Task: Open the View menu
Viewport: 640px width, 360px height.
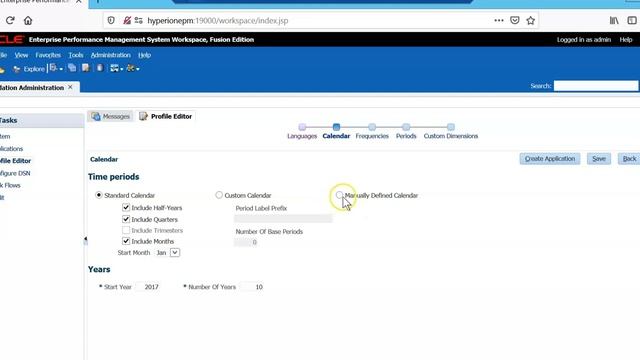Action: (x=21, y=55)
